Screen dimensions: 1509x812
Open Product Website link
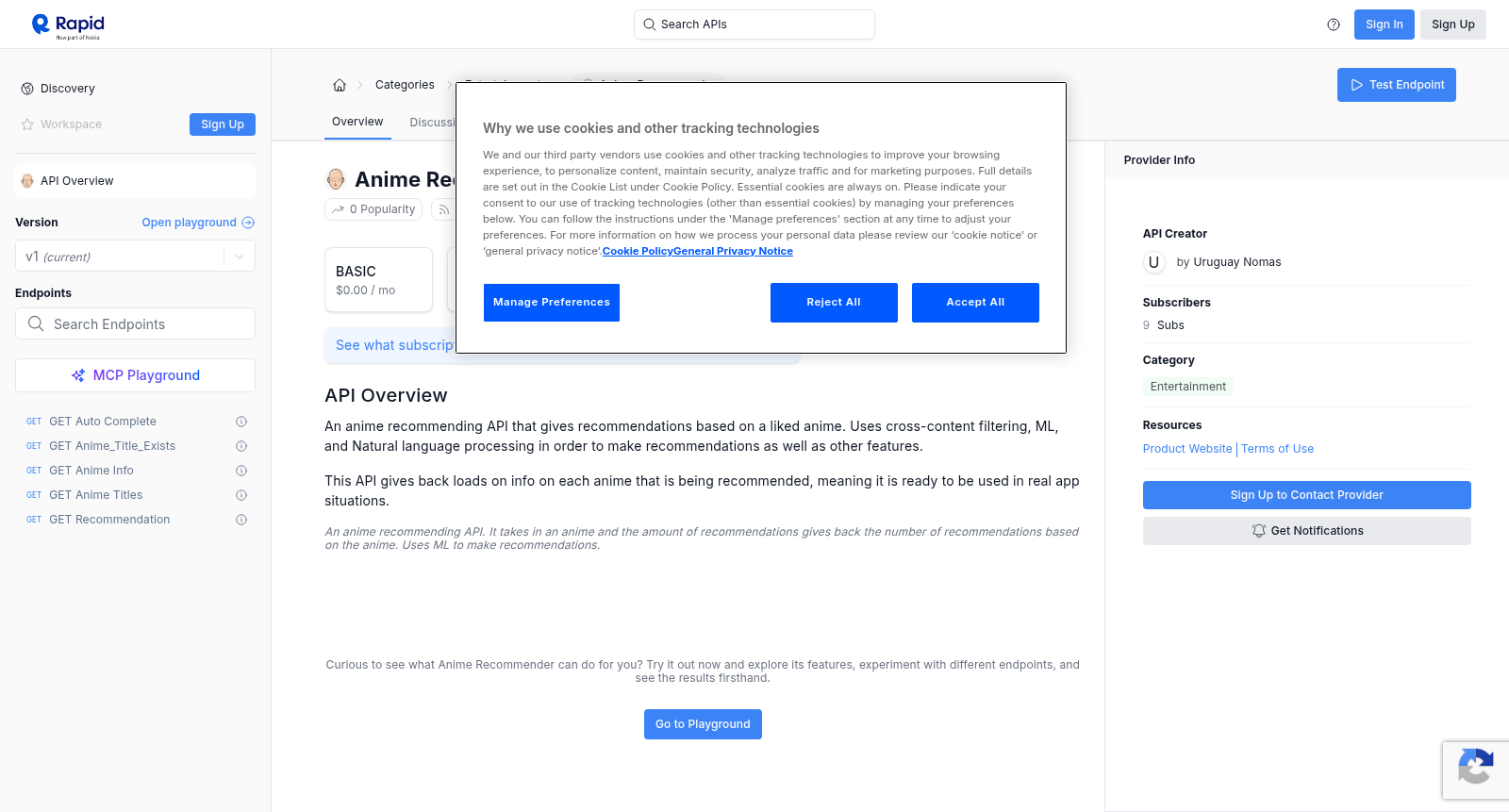(x=1187, y=449)
